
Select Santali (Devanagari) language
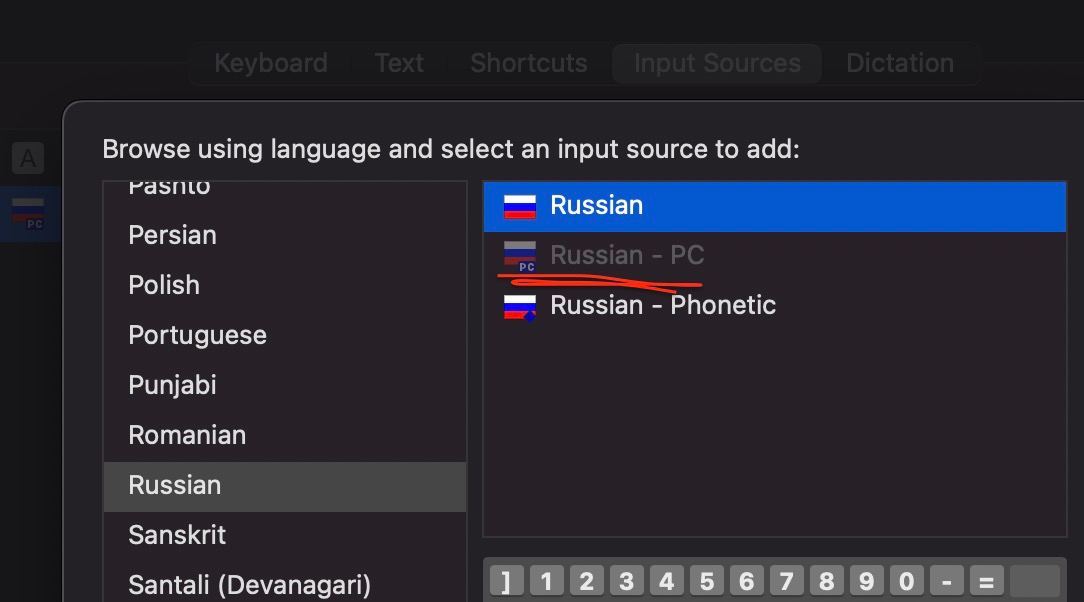[250, 584]
